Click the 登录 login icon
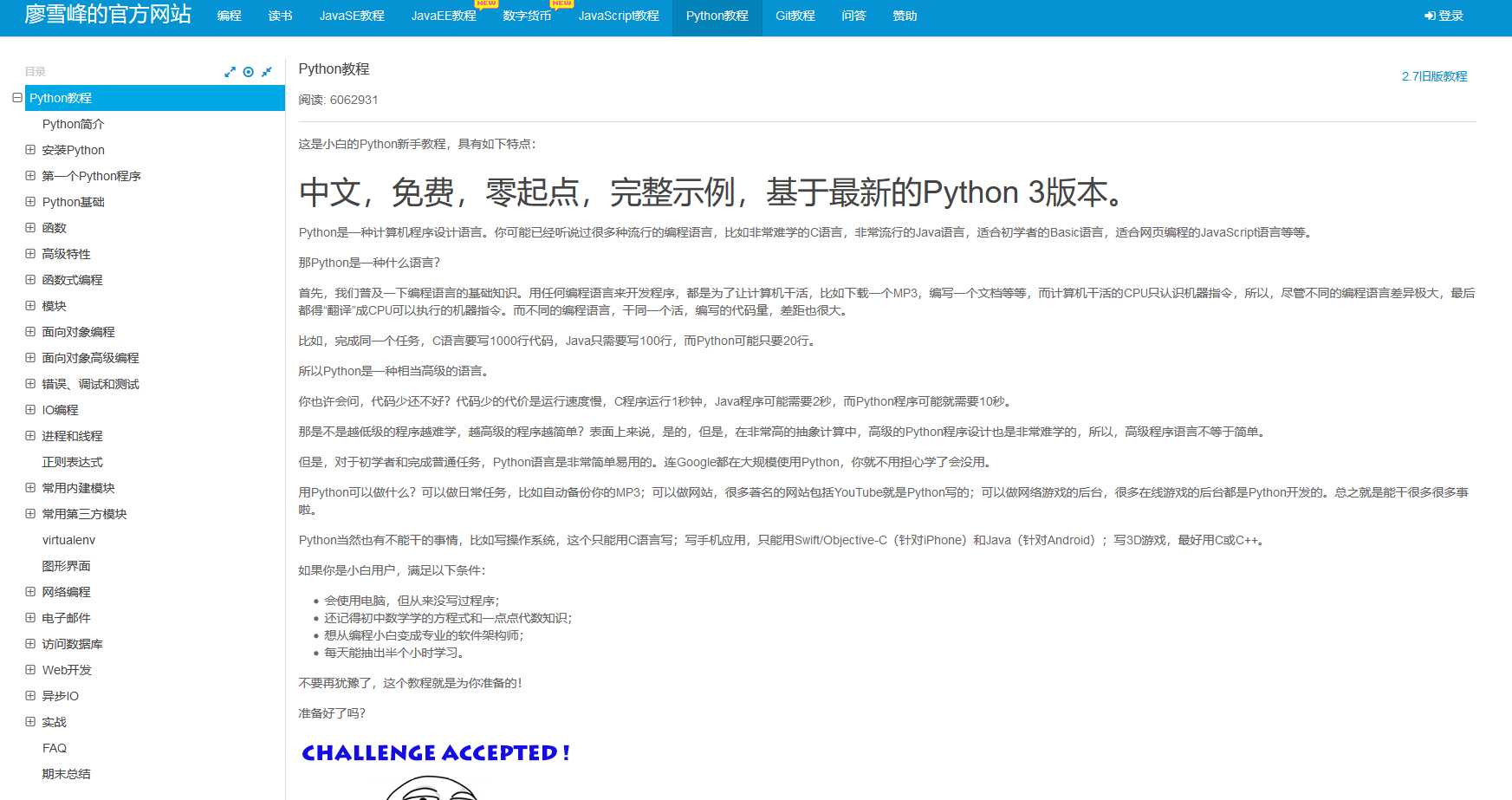This screenshot has width=1512, height=800. pyautogui.click(x=1430, y=16)
